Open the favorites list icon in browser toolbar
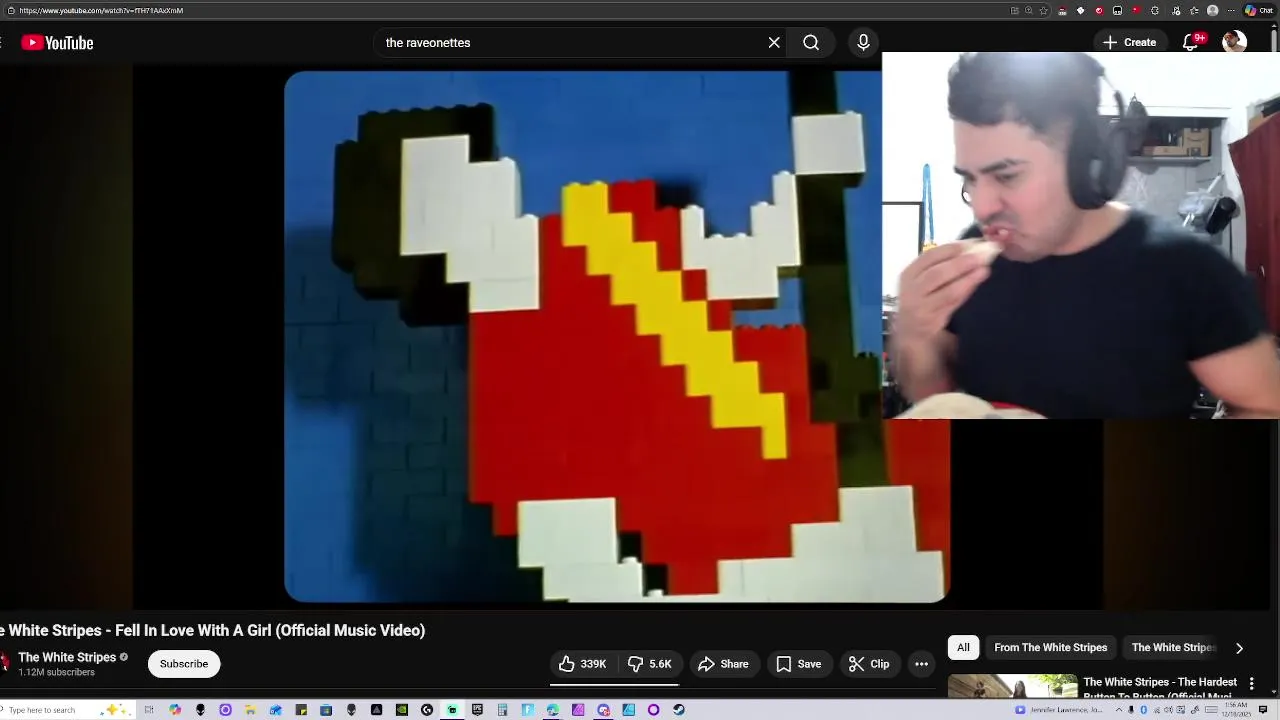The width and height of the screenshot is (1280, 720). click(1194, 10)
